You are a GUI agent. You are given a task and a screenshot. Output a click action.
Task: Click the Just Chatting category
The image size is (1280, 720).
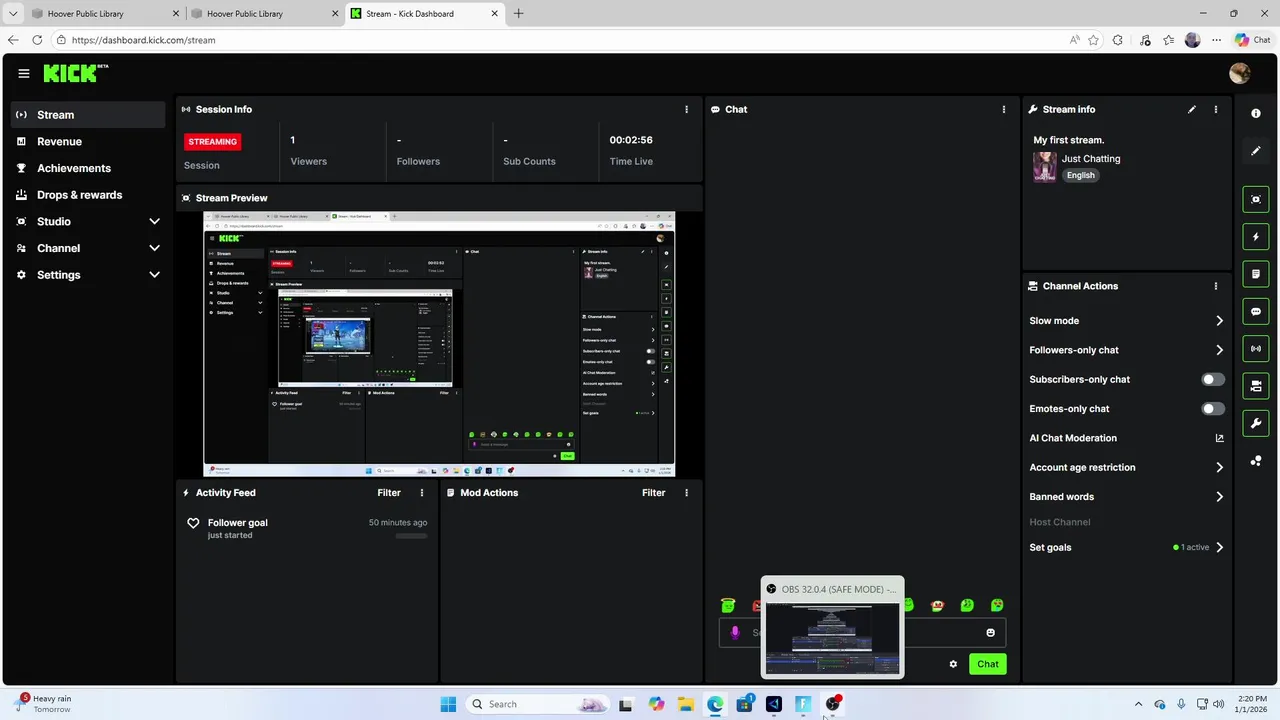pos(1091,159)
